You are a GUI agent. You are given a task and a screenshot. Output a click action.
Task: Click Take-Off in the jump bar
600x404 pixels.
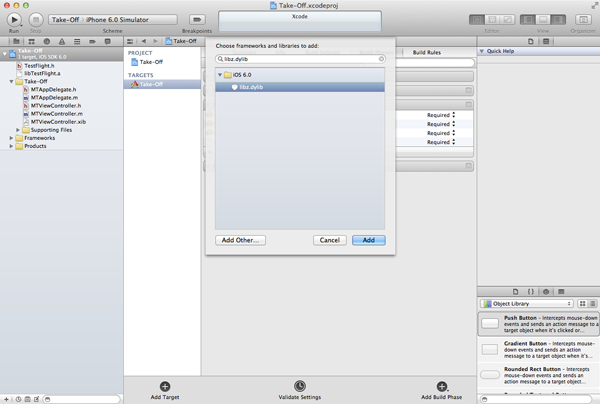click(181, 41)
